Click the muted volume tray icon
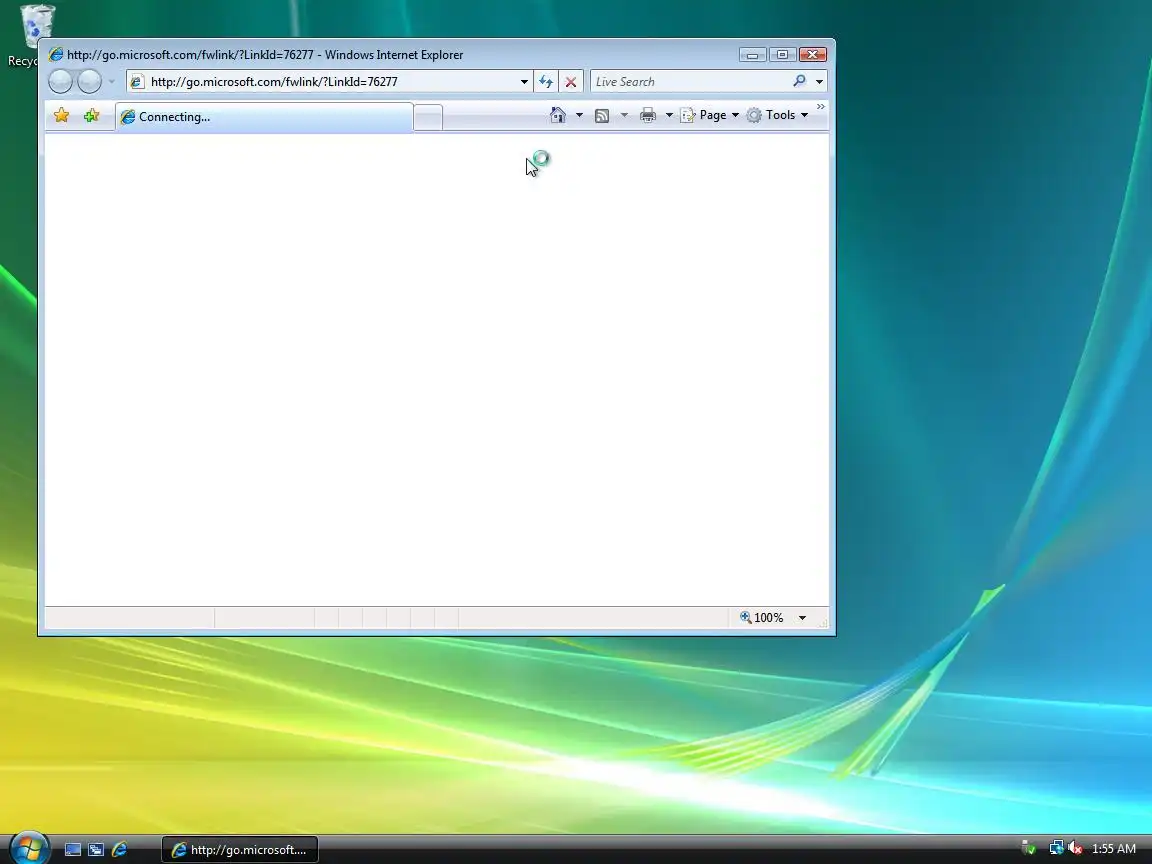 [x=1075, y=849]
